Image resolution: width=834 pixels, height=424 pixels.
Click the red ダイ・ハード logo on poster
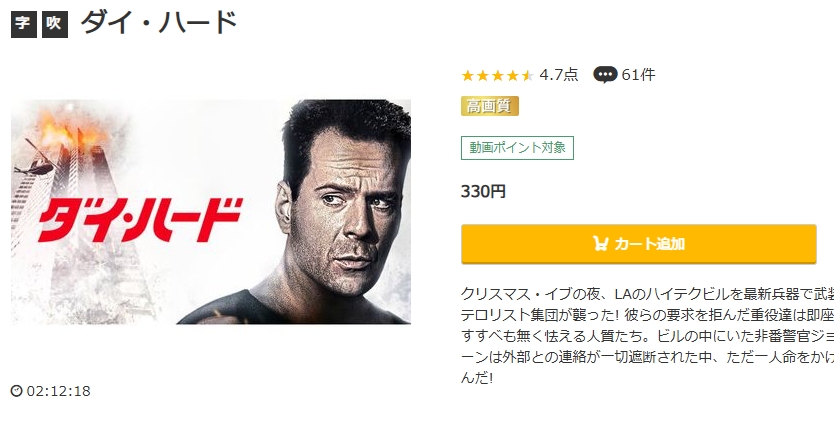click(140, 219)
